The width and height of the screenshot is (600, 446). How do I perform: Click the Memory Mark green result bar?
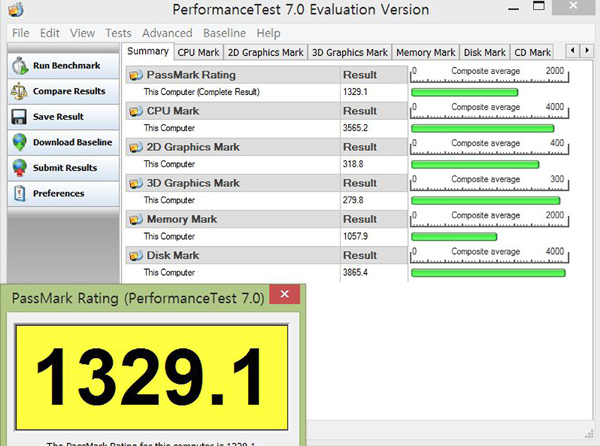[x=454, y=237]
